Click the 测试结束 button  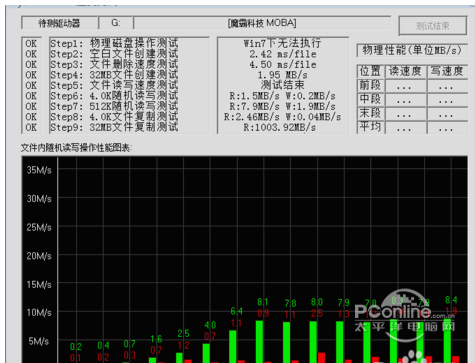433,26
